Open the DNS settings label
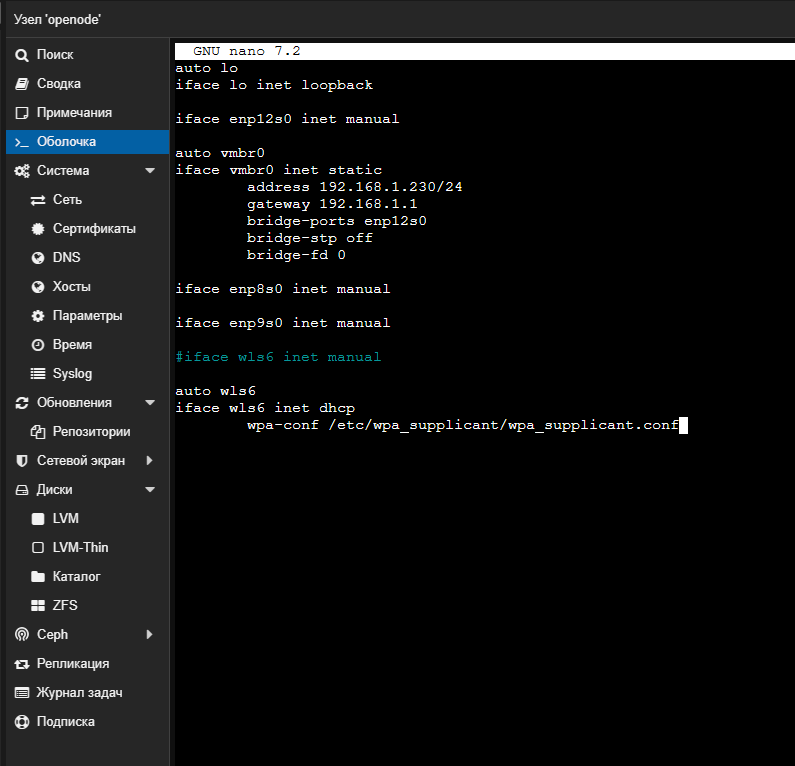Screen dimensions: 795x766 [66, 258]
